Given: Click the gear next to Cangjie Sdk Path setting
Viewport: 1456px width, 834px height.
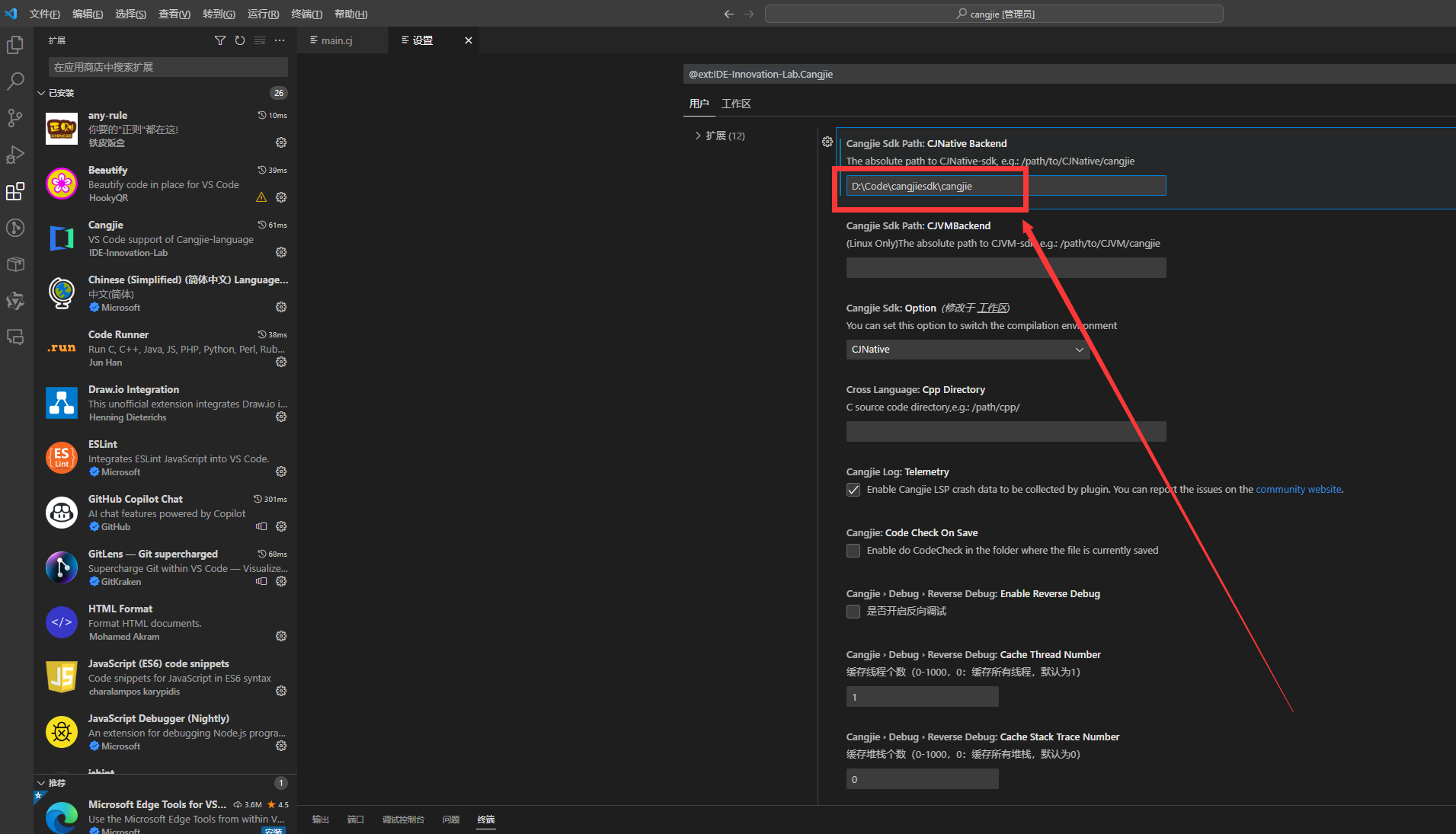Looking at the screenshot, I should tap(827, 142).
